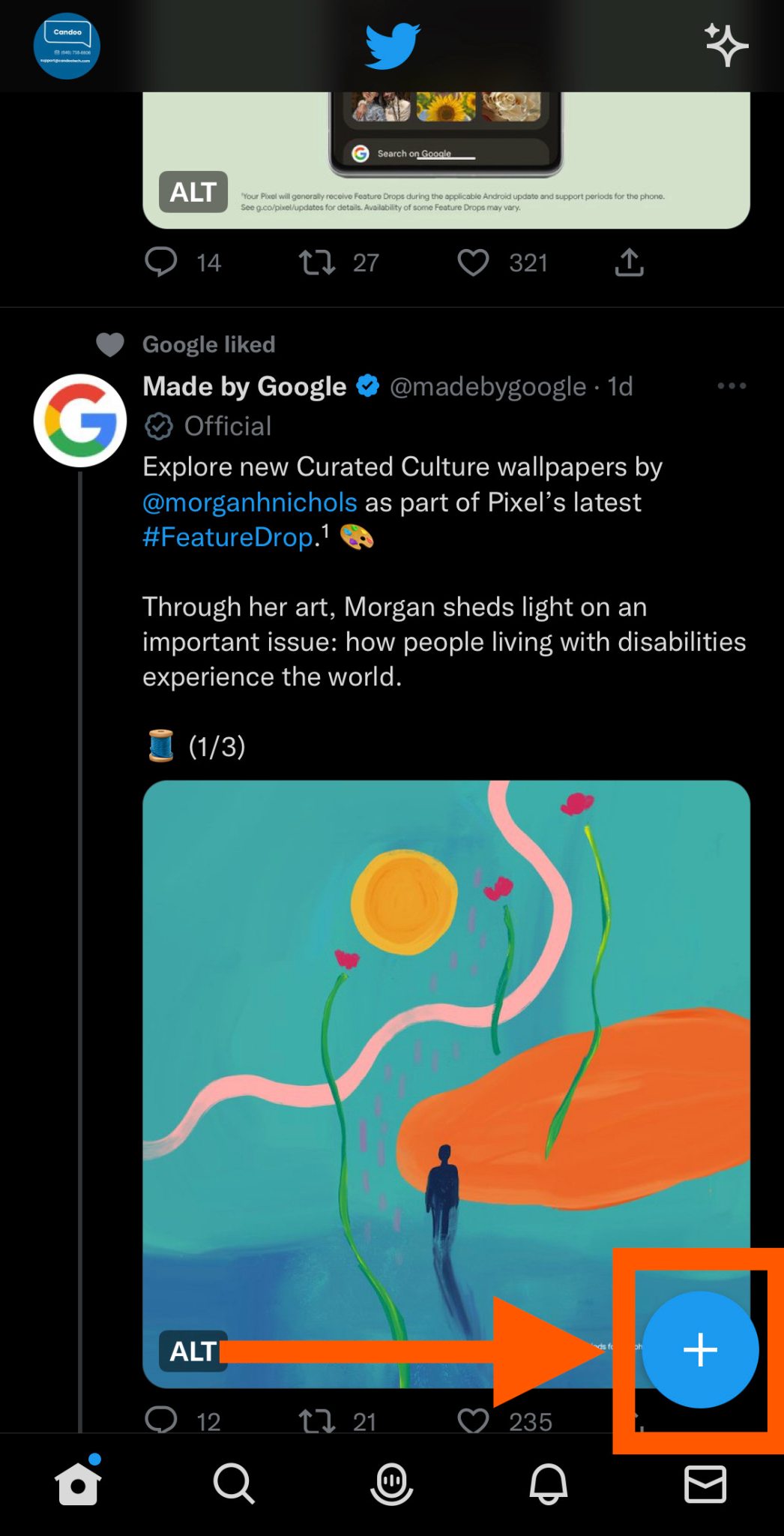Tap the #FeatureDrop hashtag

[x=228, y=537]
